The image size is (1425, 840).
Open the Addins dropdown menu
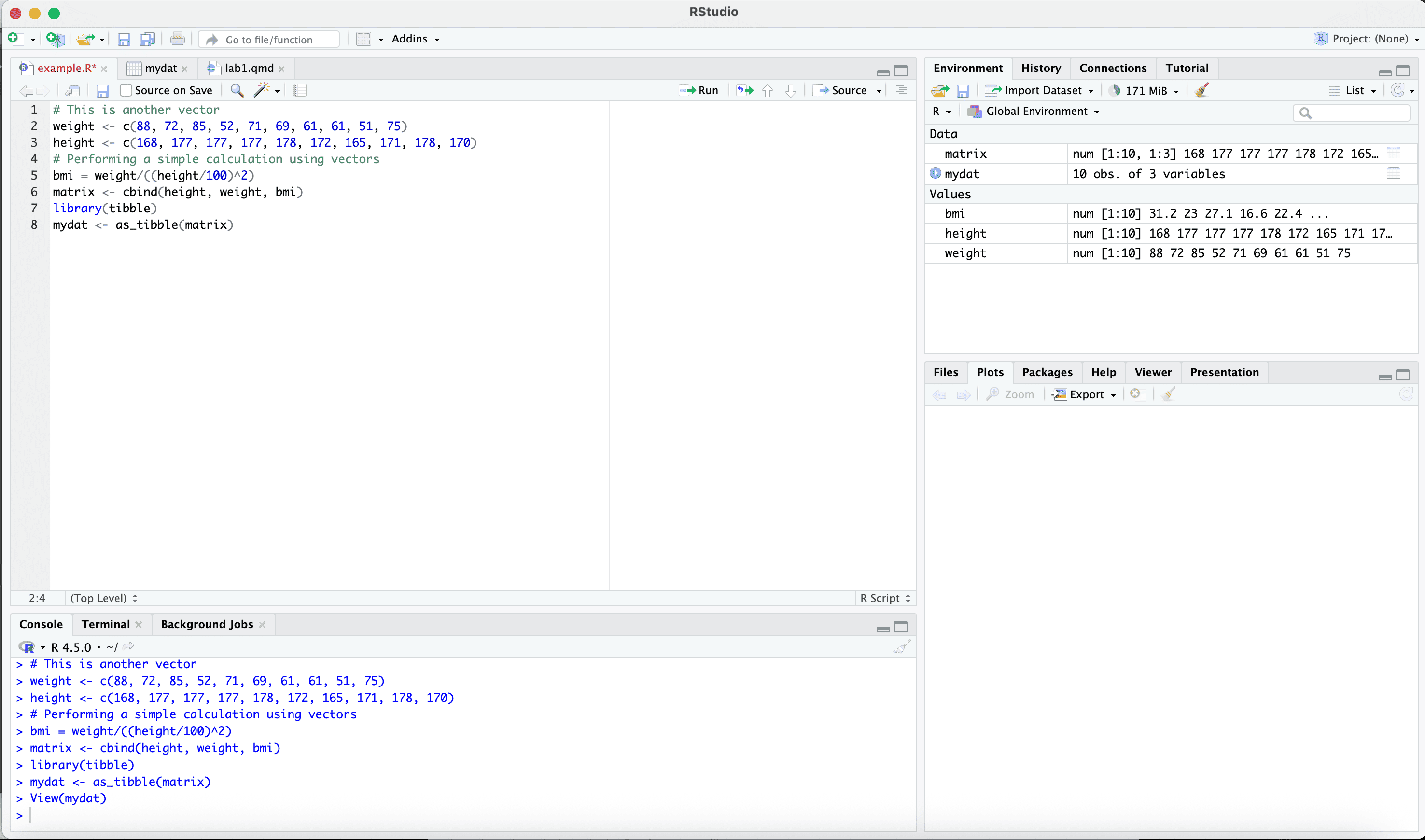415,39
